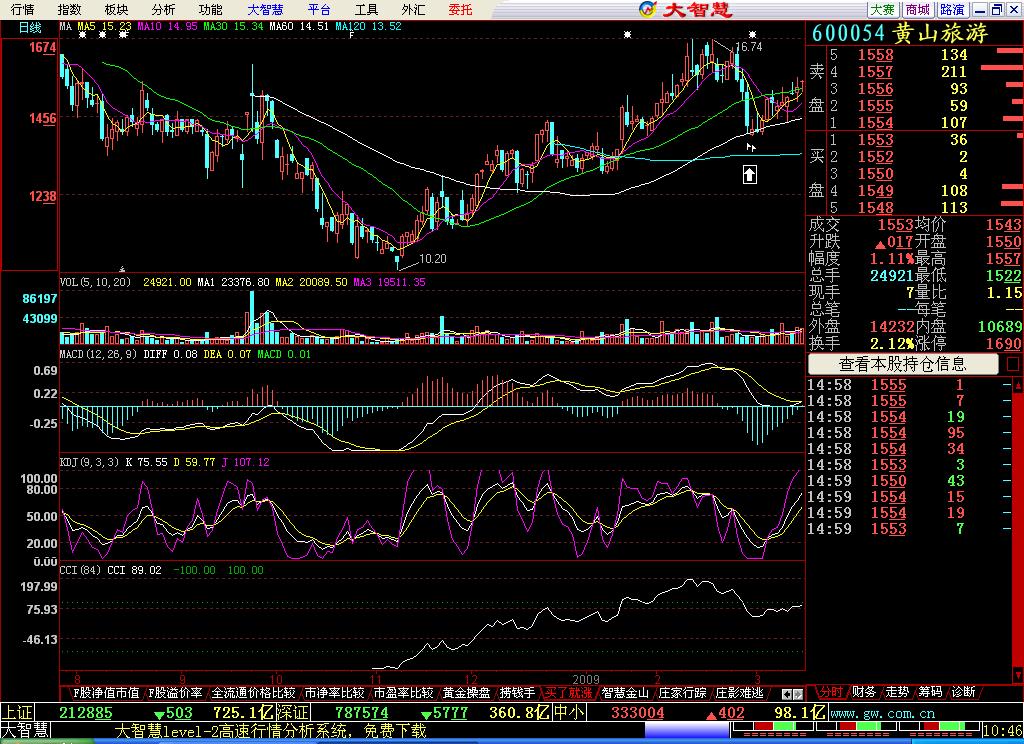Click the 中小 index label in status bar
Image resolution: width=1024 pixels, height=744 pixels.
click(569, 713)
